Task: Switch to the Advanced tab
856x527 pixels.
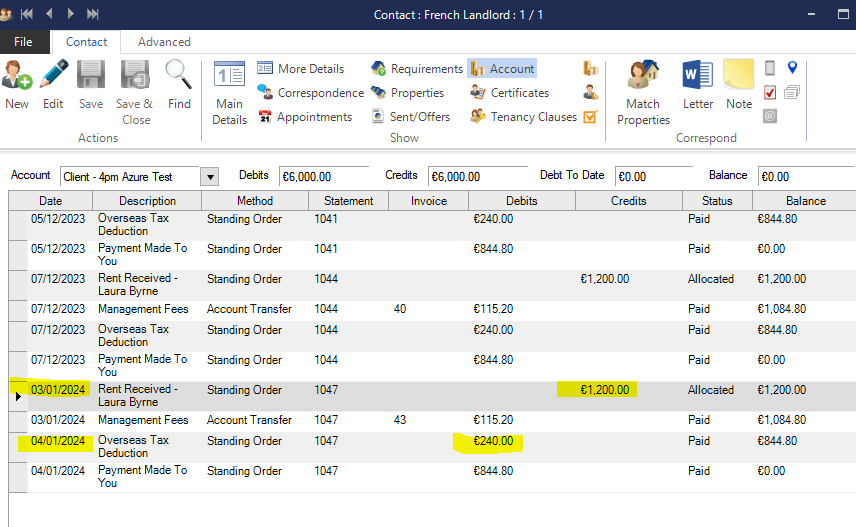Action: pyautogui.click(x=164, y=42)
